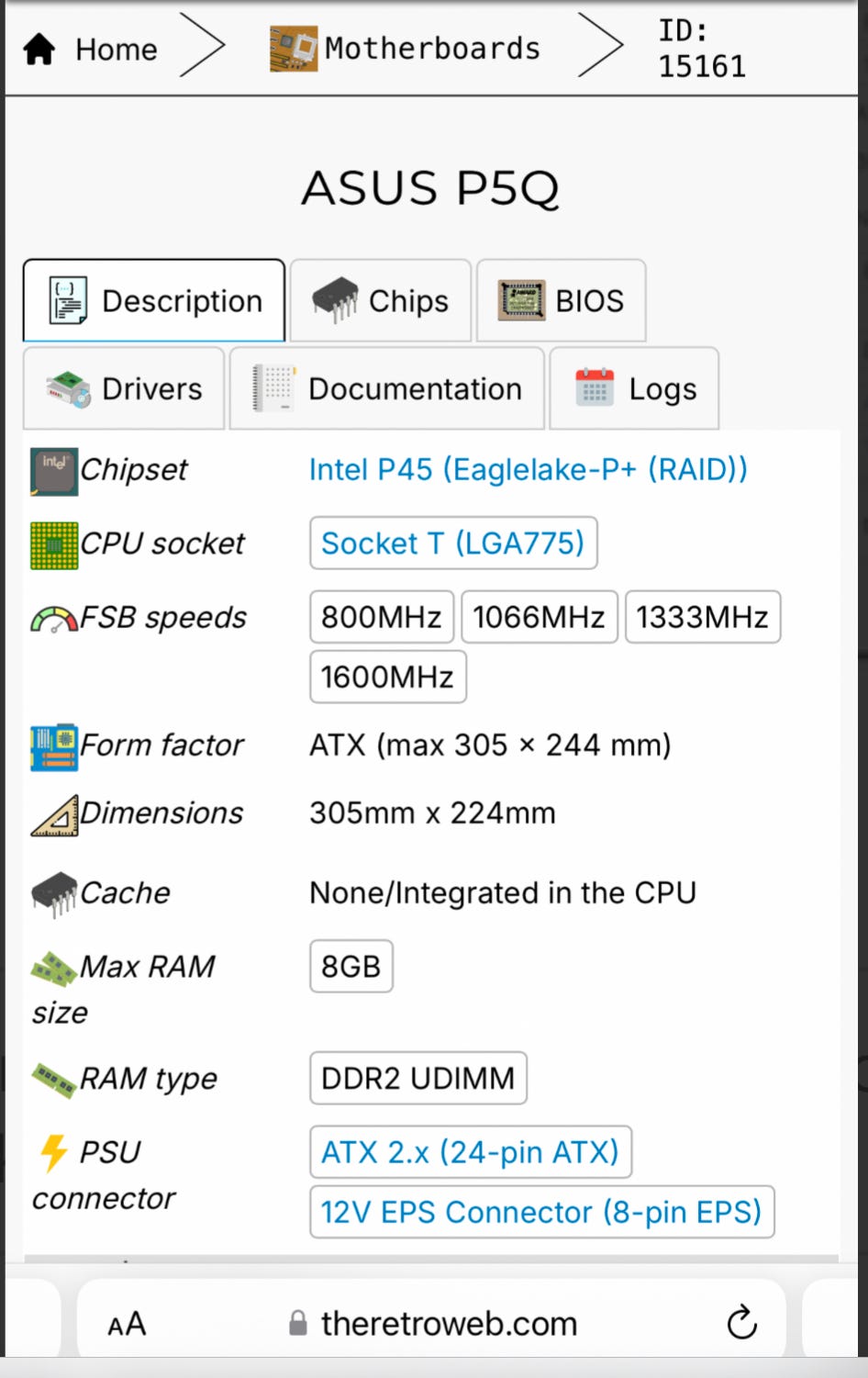Click the Max RAM size memory icon
The image size is (868, 1378).
[x=54, y=969]
